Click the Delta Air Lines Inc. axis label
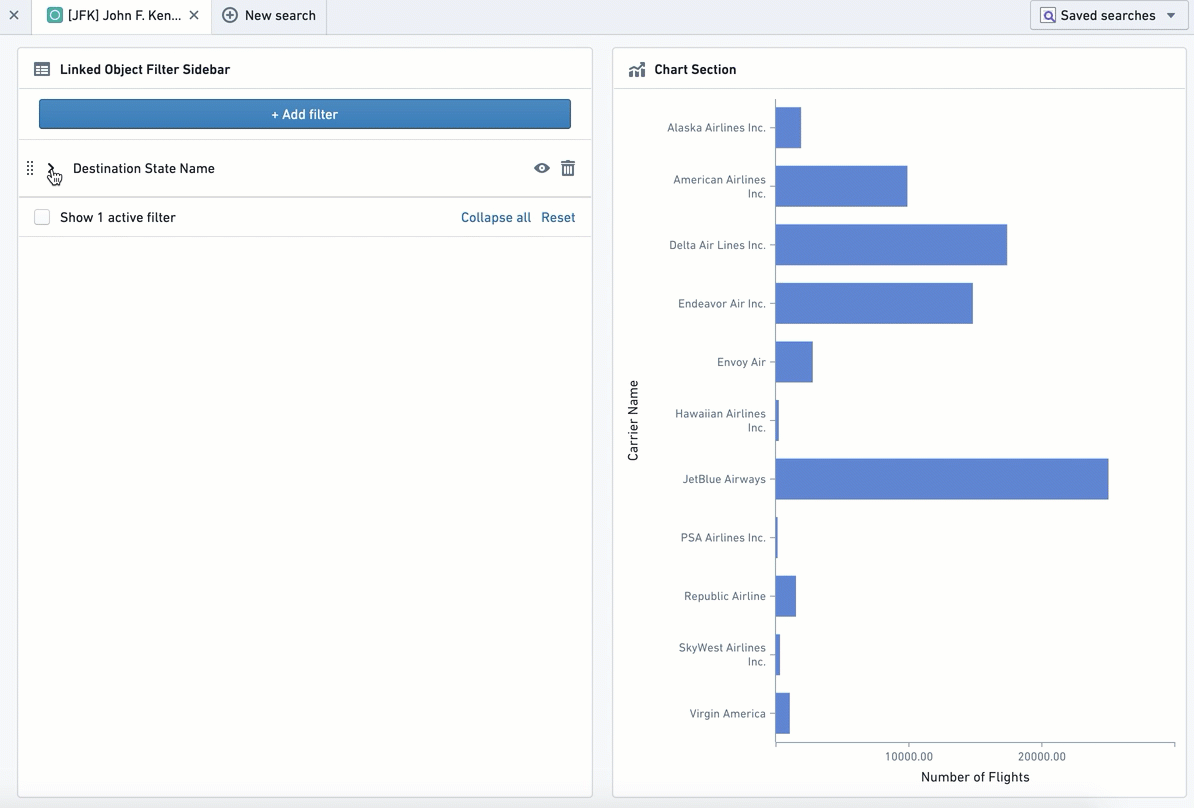 point(717,245)
